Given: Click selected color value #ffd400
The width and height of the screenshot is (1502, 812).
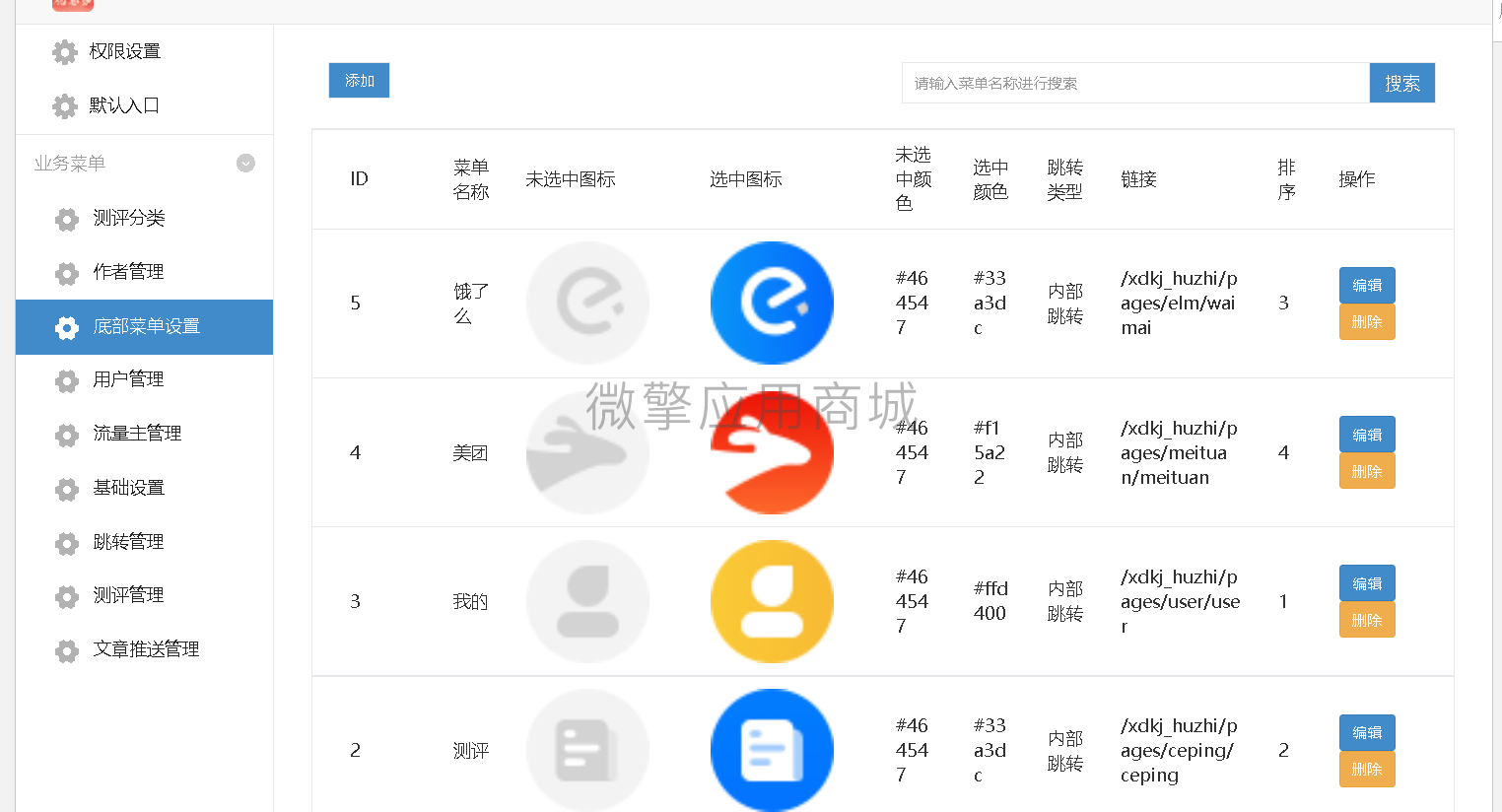Looking at the screenshot, I should 990,601.
